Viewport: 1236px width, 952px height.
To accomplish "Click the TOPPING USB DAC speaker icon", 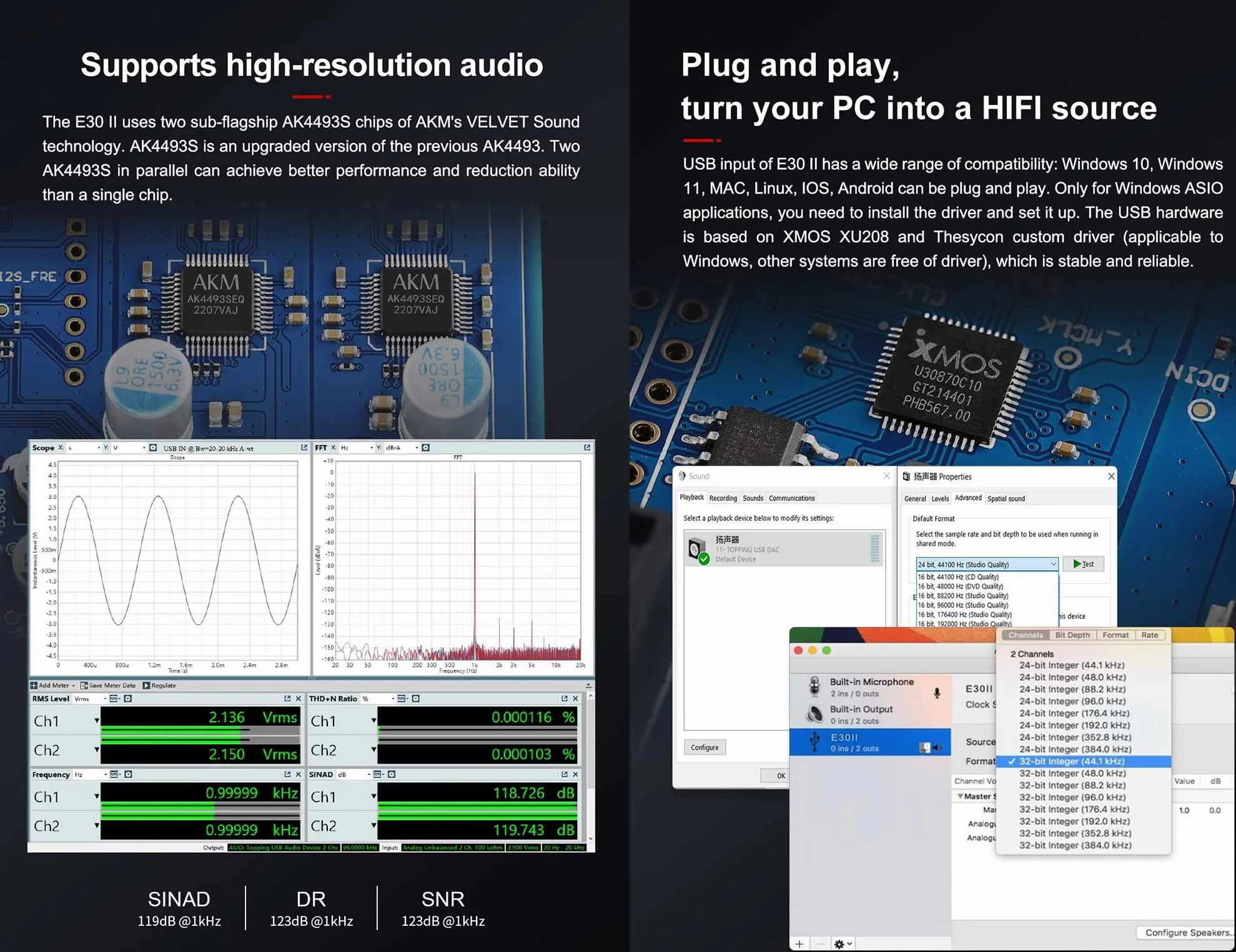I will (698, 549).
